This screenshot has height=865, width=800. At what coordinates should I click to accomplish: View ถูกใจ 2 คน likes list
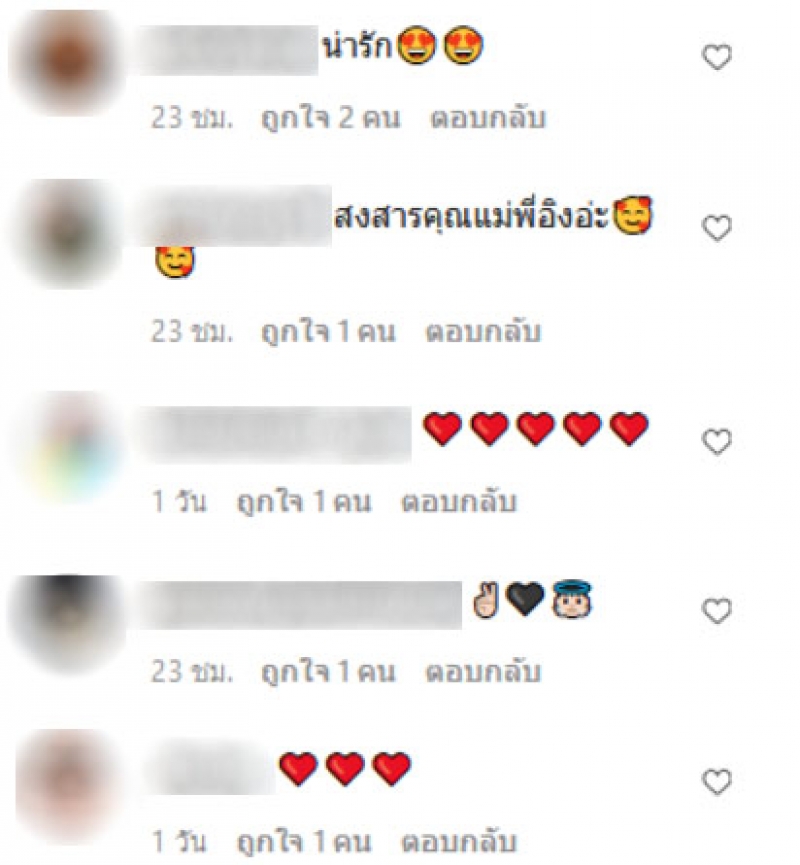click(330, 119)
